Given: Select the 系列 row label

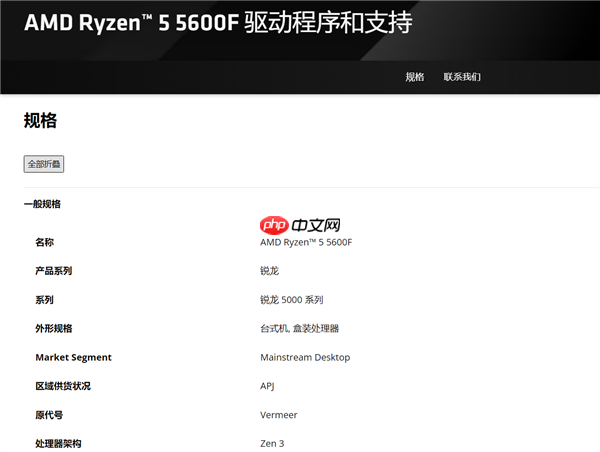Looking at the screenshot, I should tap(44, 300).
